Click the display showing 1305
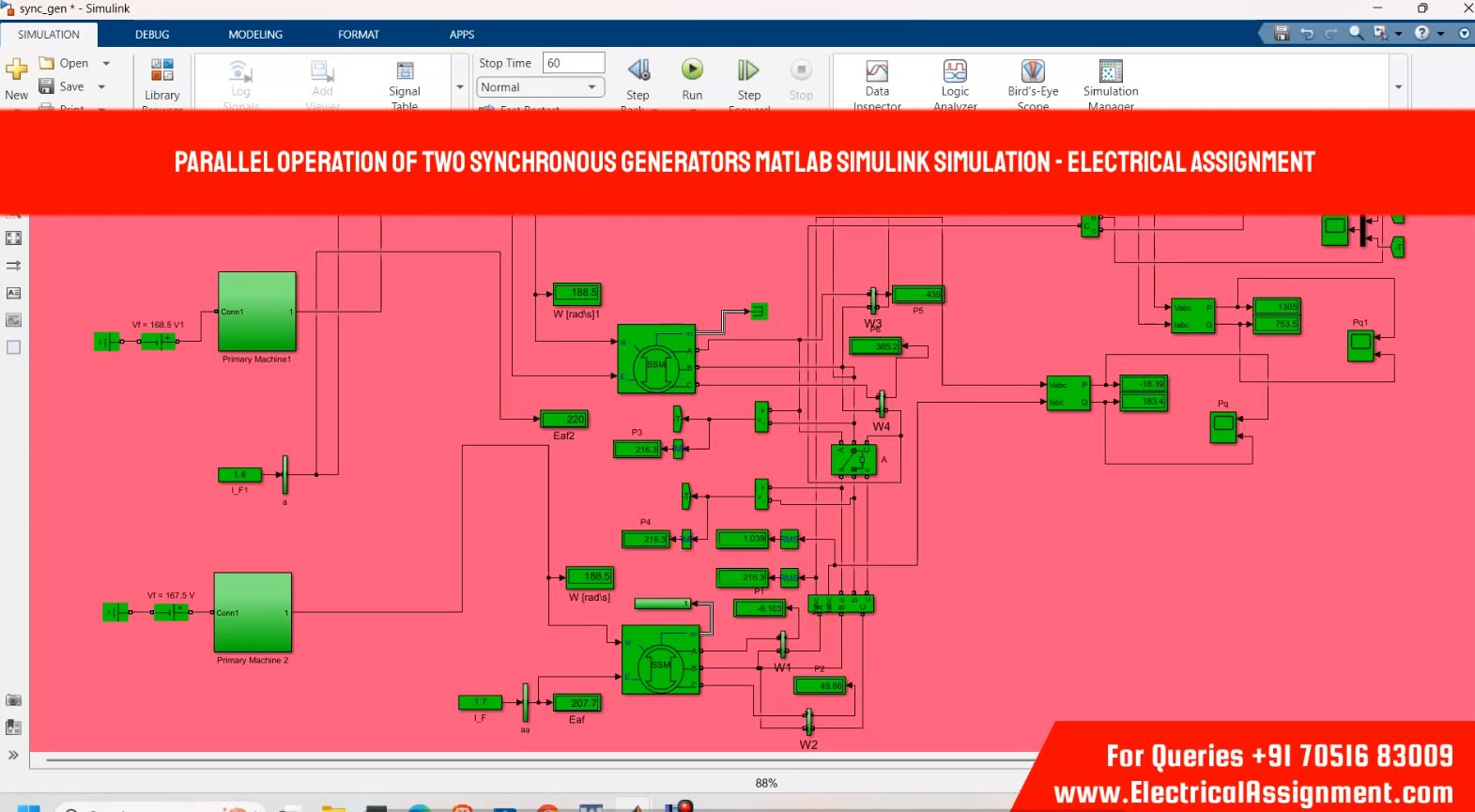 click(x=1276, y=307)
